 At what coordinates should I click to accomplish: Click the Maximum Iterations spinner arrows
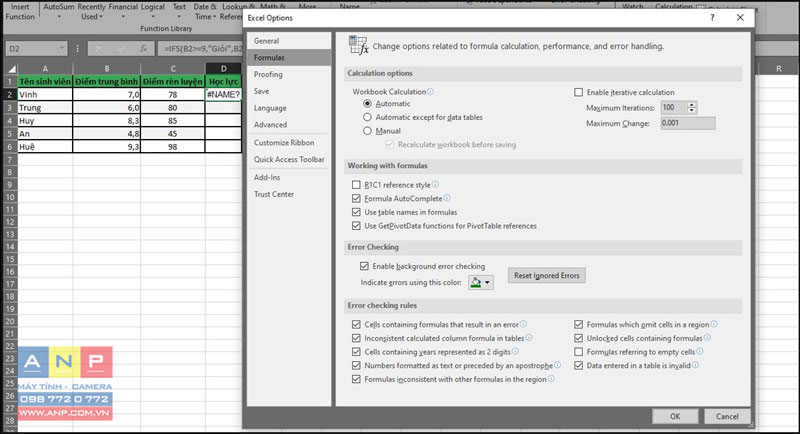[x=692, y=108]
